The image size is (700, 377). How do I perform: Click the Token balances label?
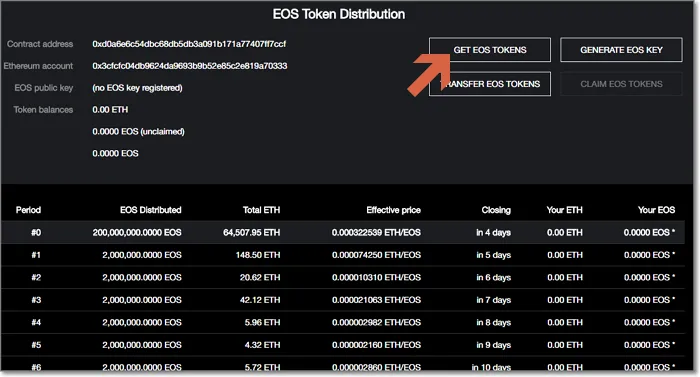[x=43, y=109]
